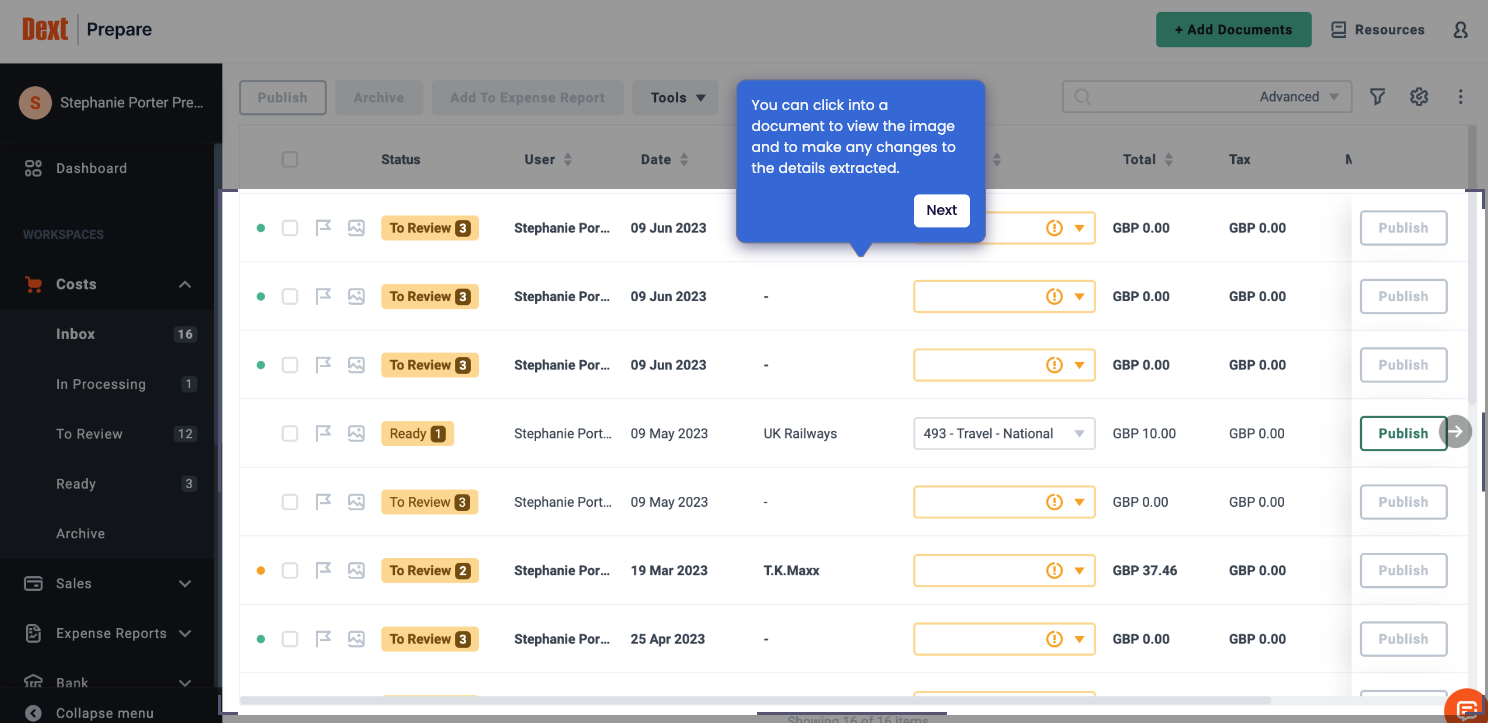
Task: Open the filter icon beside the search bar
Action: (1377, 96)
